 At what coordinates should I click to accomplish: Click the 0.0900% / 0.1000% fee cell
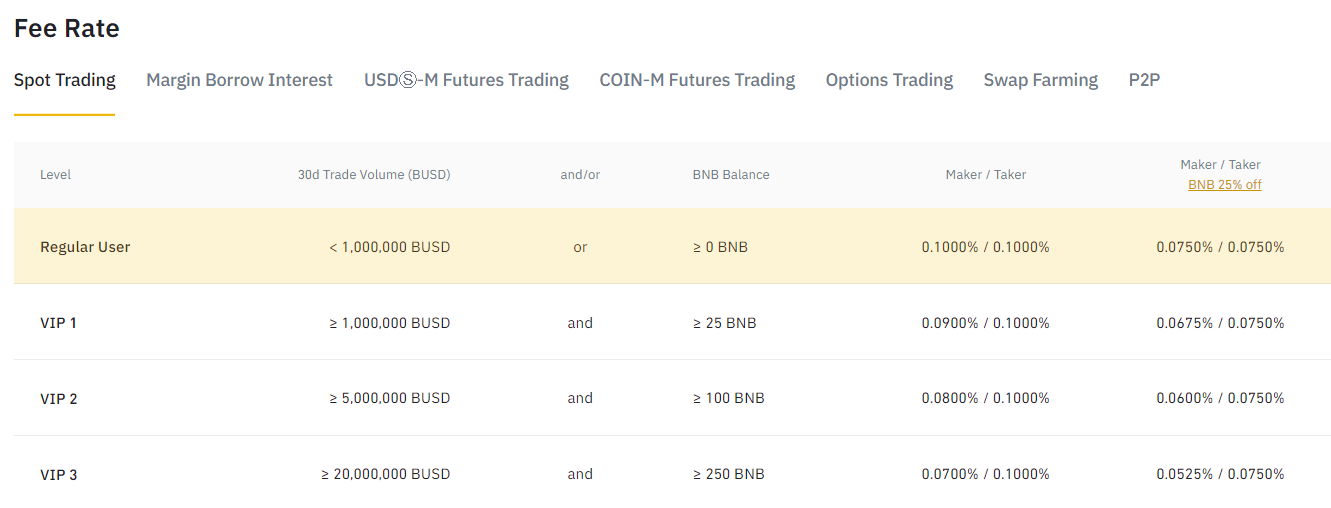(985, 323)
